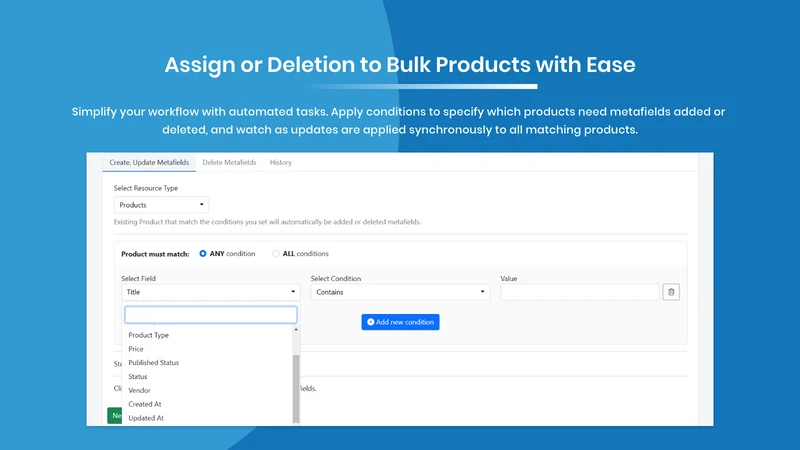Viewport: 800px width, 450px height.
Task: Delete the condition row with trash icon
Action: [671, 292]
